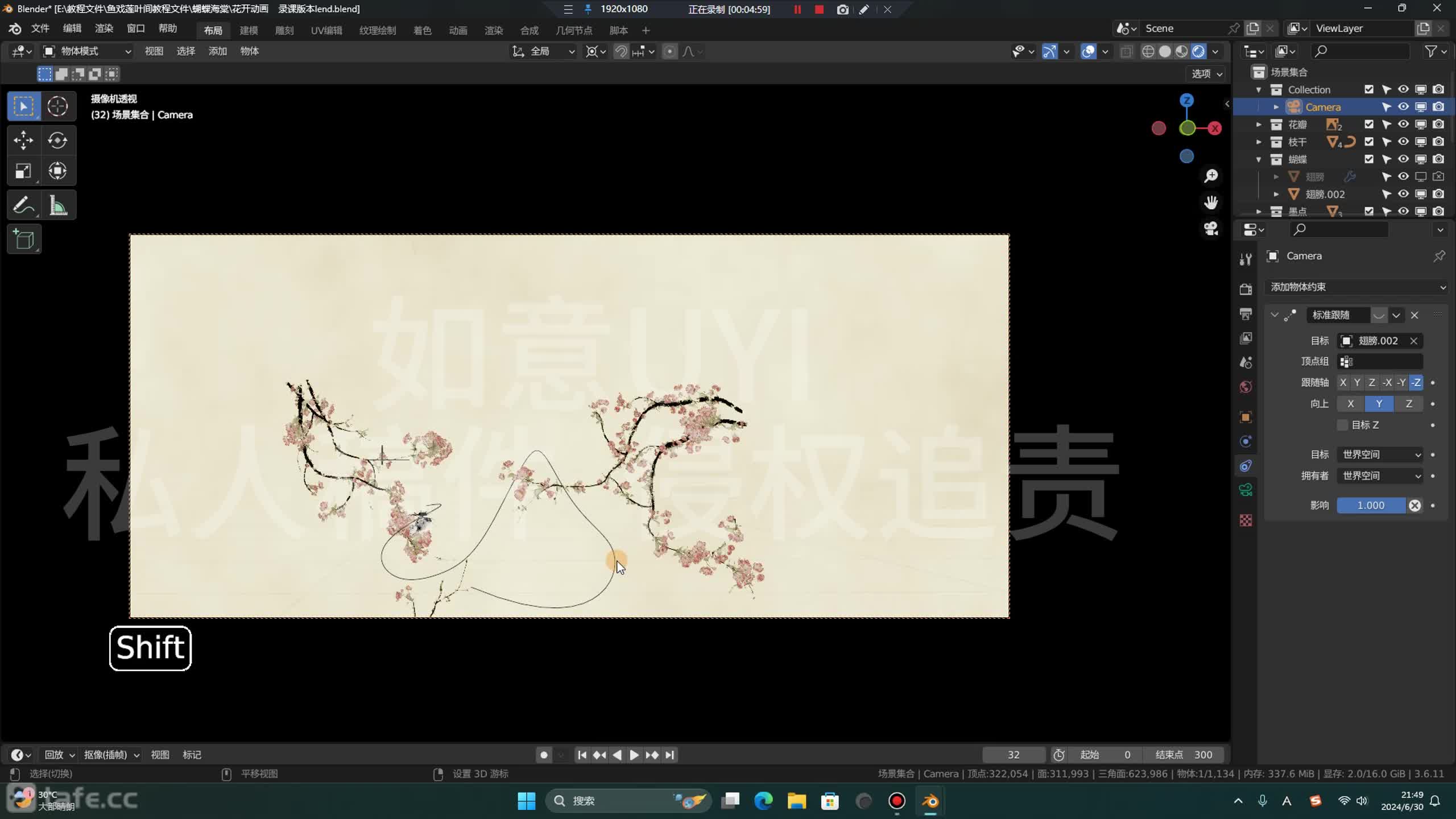The image size is (1456, 819).
Task: Select the Annotate tool
Action: (23, 205)
